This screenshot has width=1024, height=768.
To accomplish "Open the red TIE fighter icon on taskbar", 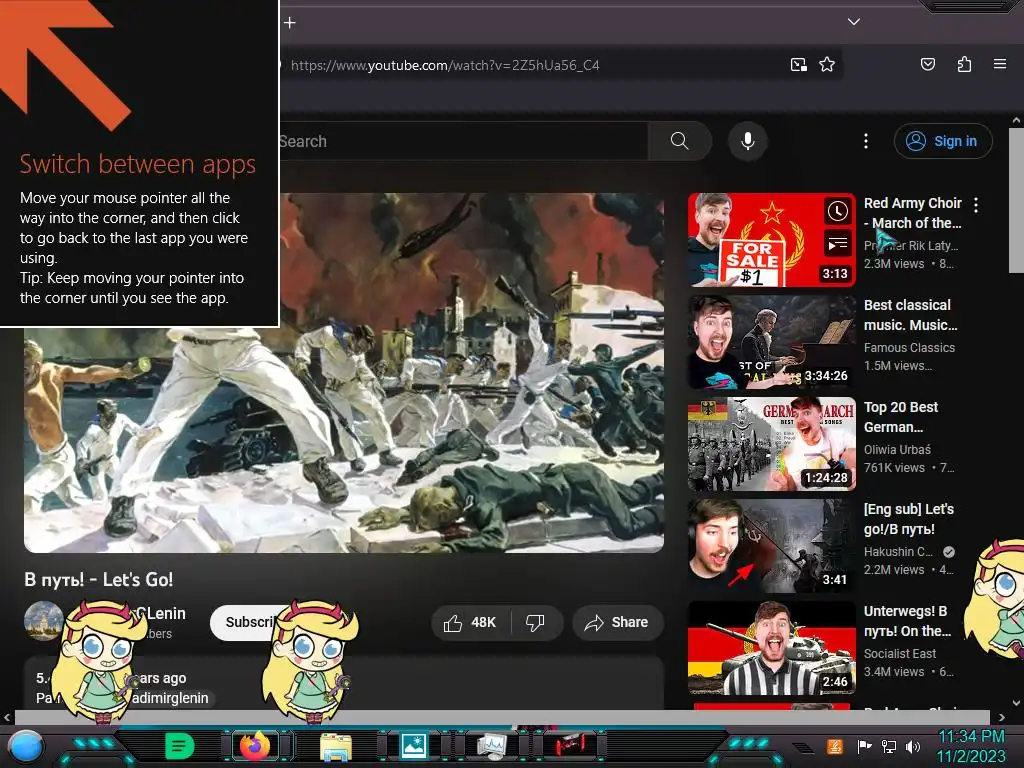I will pos(569,745).
